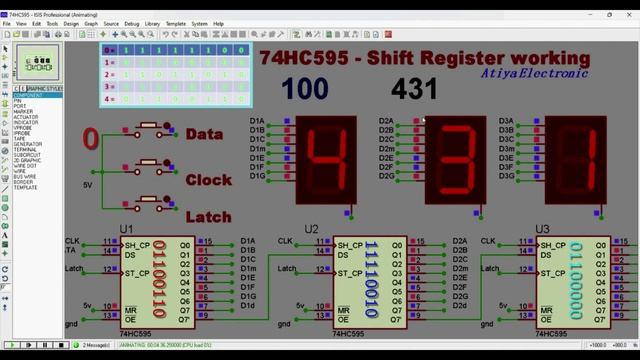Rotate anti-clockwise using the left sidebar icon
Image resolution: width=640 pixels, height=360 pixels.
click(x=5, y=279)
